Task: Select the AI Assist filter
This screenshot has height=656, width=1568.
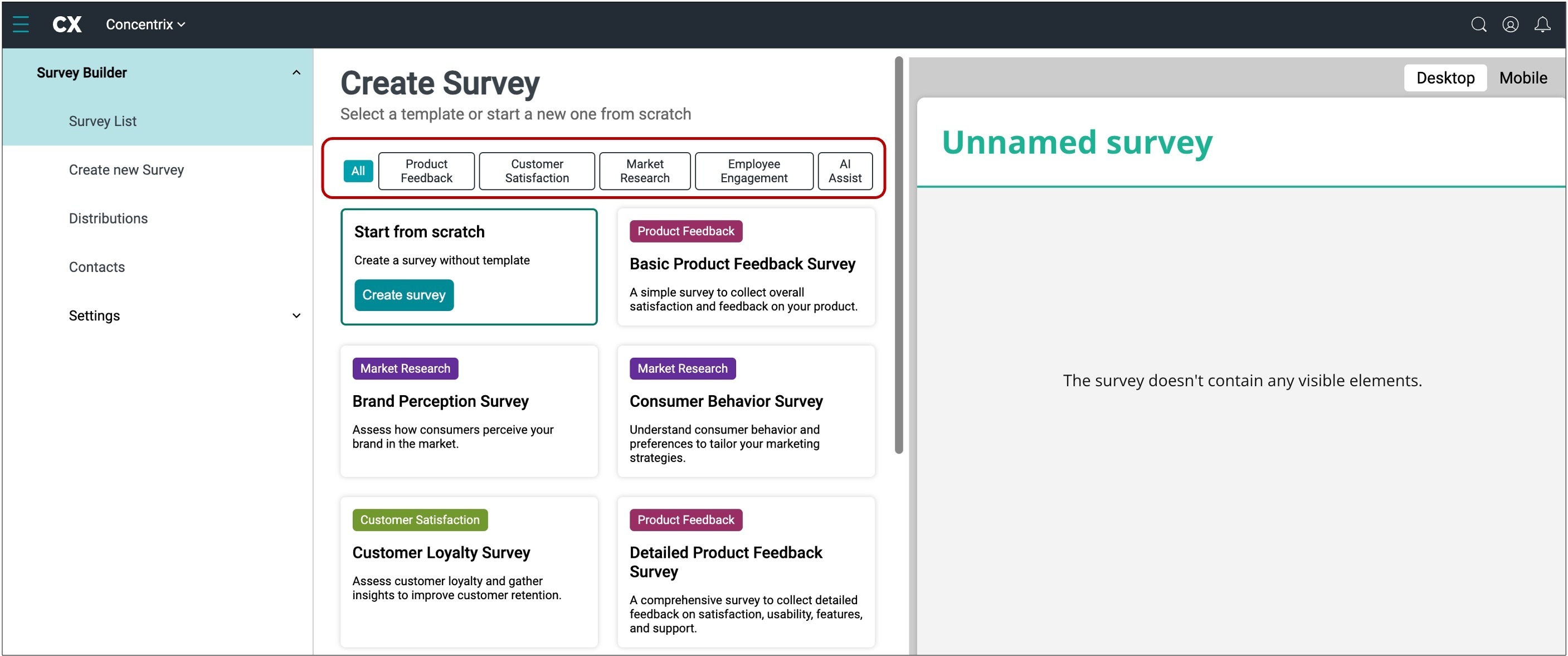Action: pyautogui.click(x=845, y=171)
